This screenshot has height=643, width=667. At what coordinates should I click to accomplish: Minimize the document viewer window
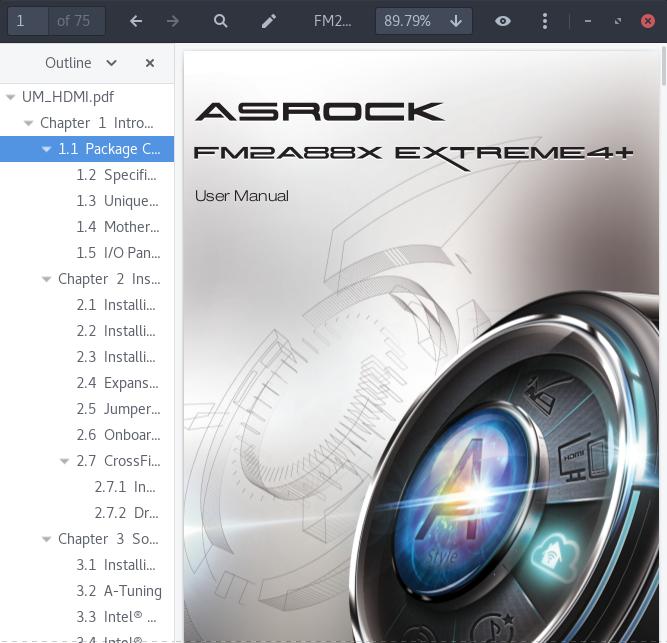587,21
